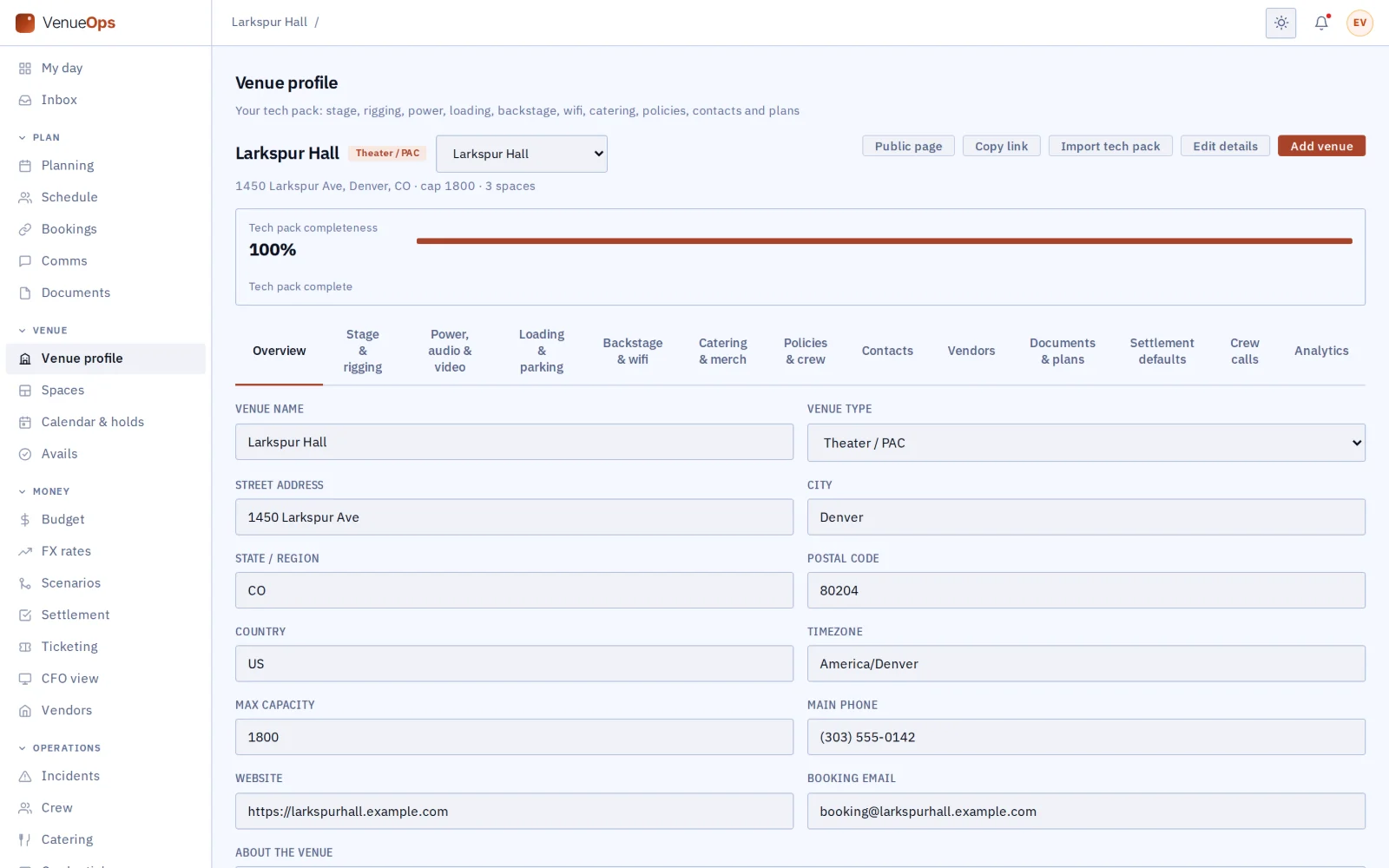Image resolution: width=1389 pixels, height=868 pixels.
Task: Open Comms via its chat icon
Action: 25,261
